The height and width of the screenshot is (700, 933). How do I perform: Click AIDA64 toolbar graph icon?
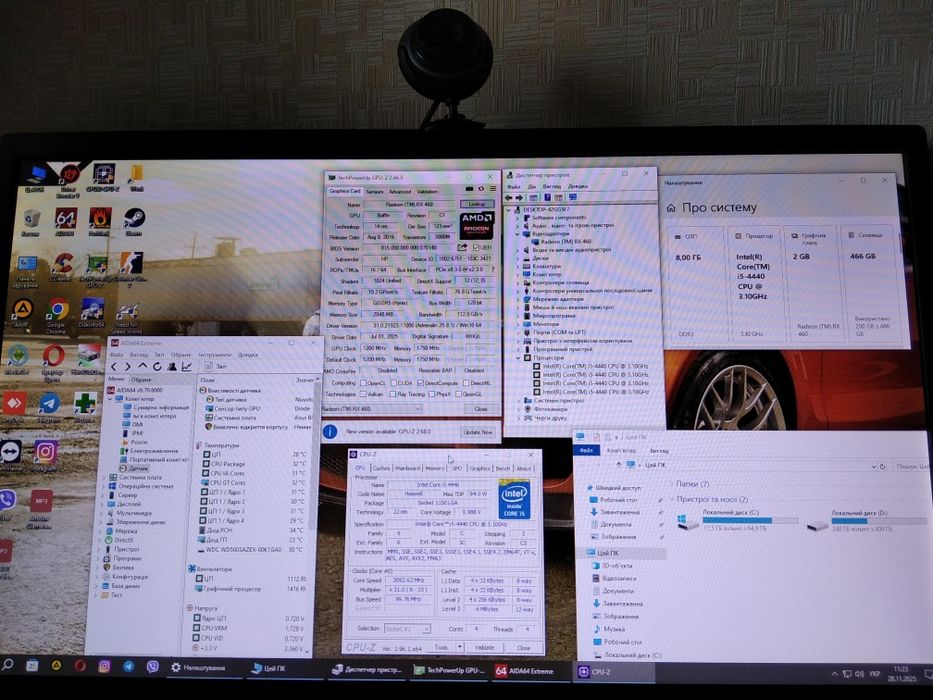[186, 367]
